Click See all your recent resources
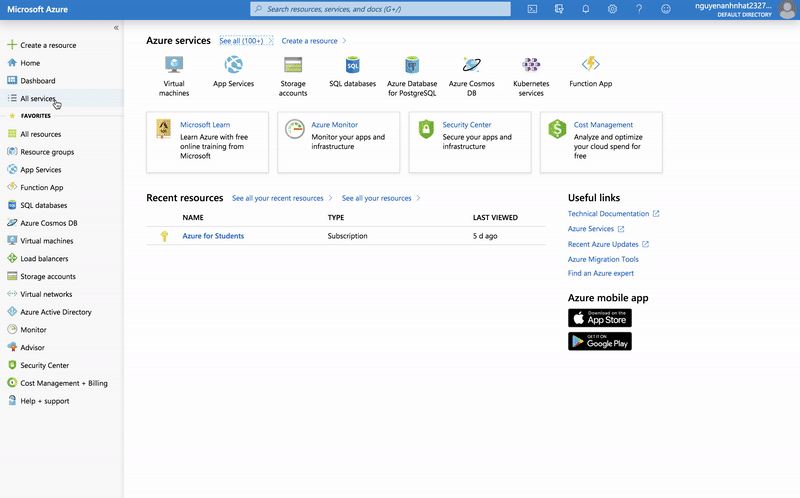800x498 pixels. click(282, 198)
